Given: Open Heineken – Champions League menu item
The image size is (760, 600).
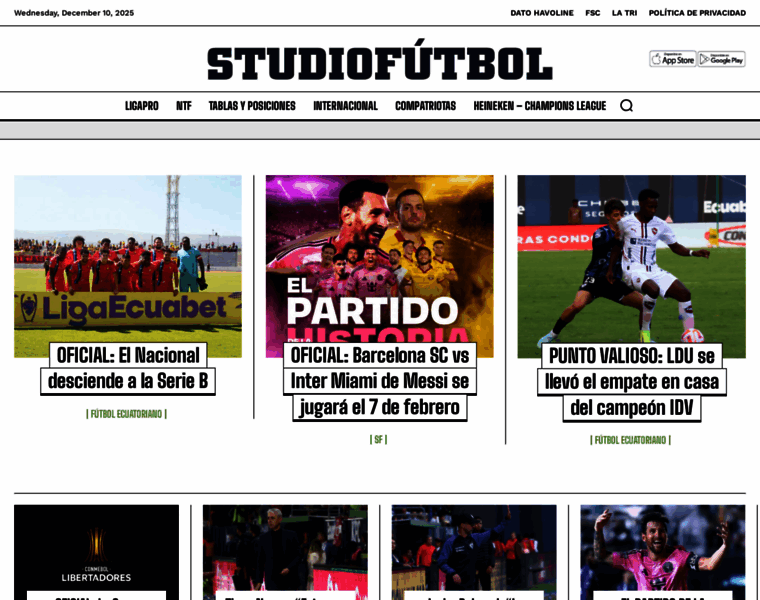Looking at the screenshot, I should pyautogui.click(x=539, y=106).
